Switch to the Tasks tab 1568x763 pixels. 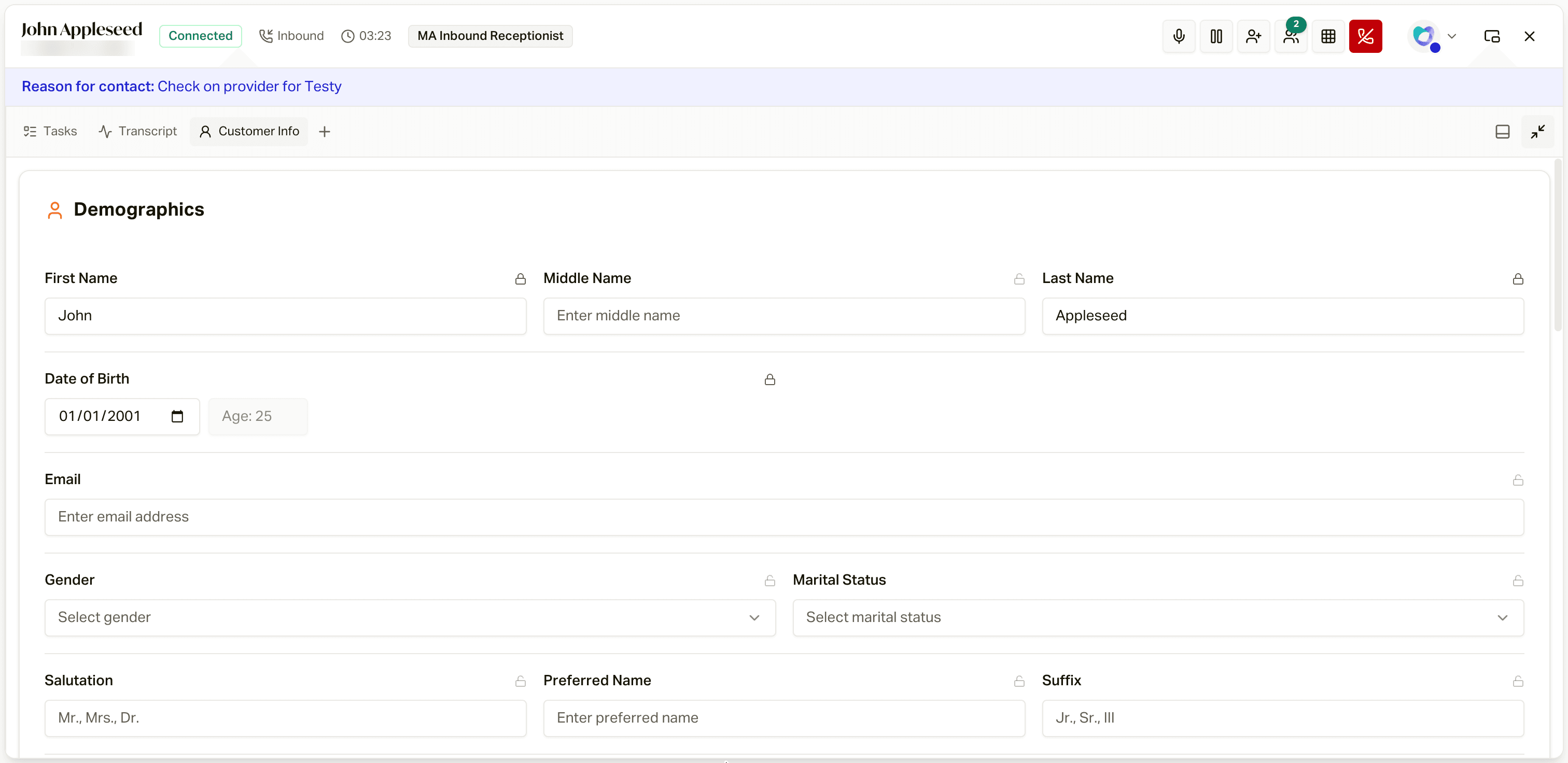(x=50, y=132)
